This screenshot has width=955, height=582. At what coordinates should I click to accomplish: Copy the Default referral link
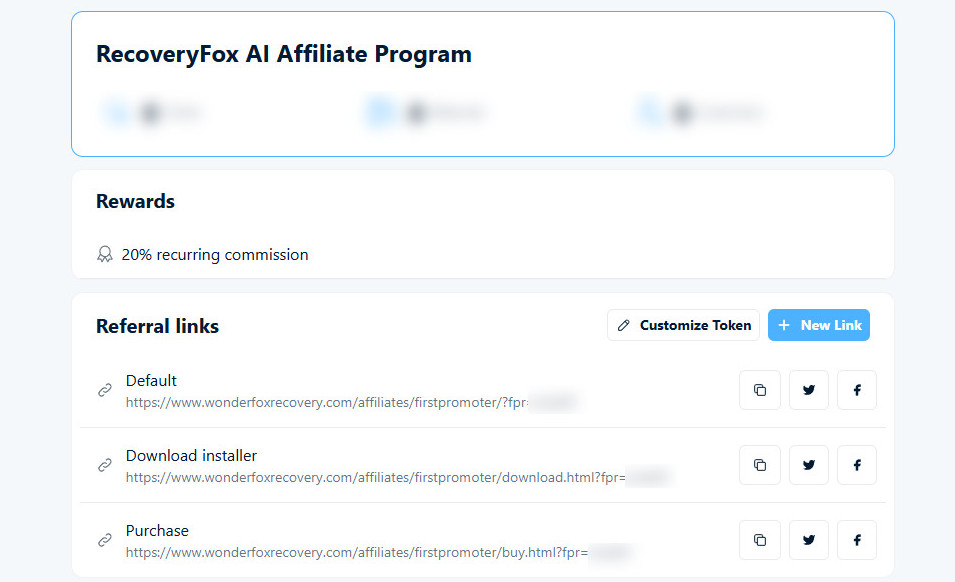point(759,390)
